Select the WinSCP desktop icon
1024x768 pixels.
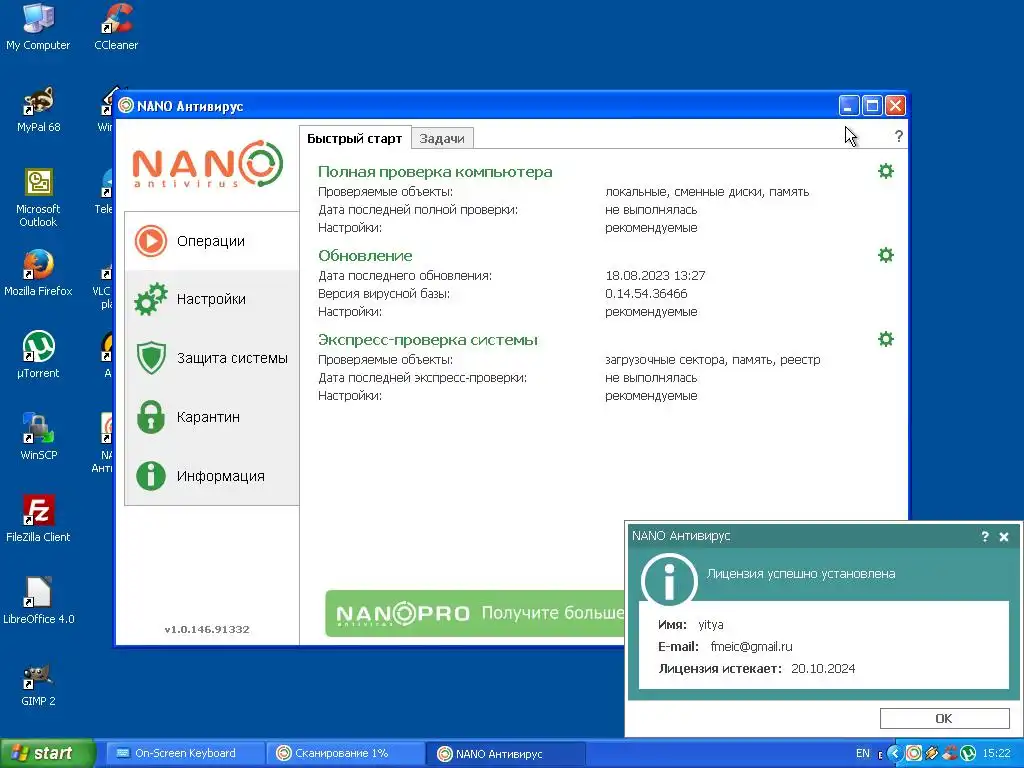point(39,437)
